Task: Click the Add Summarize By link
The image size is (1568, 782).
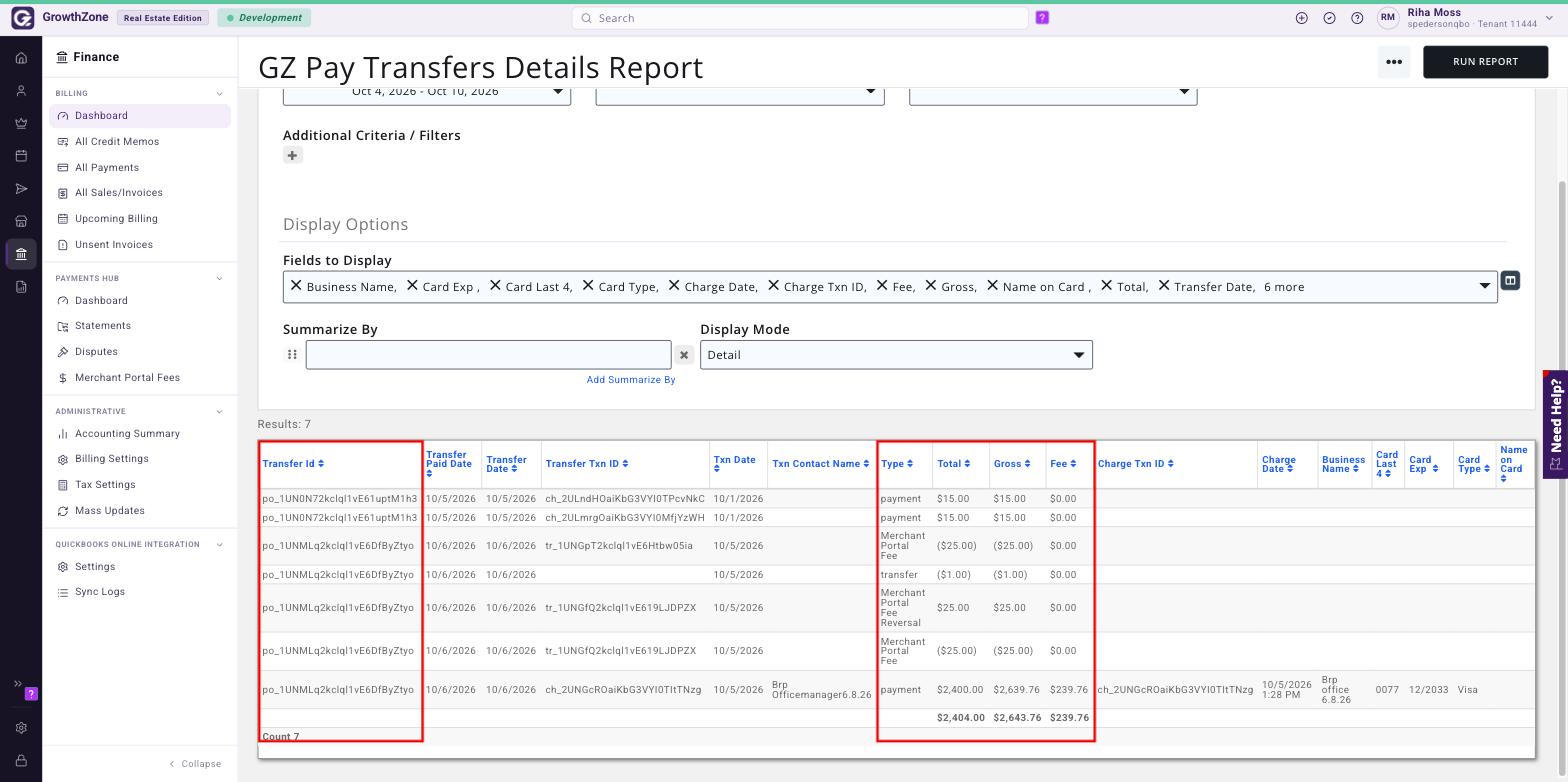Action: [x=631, y=380]
